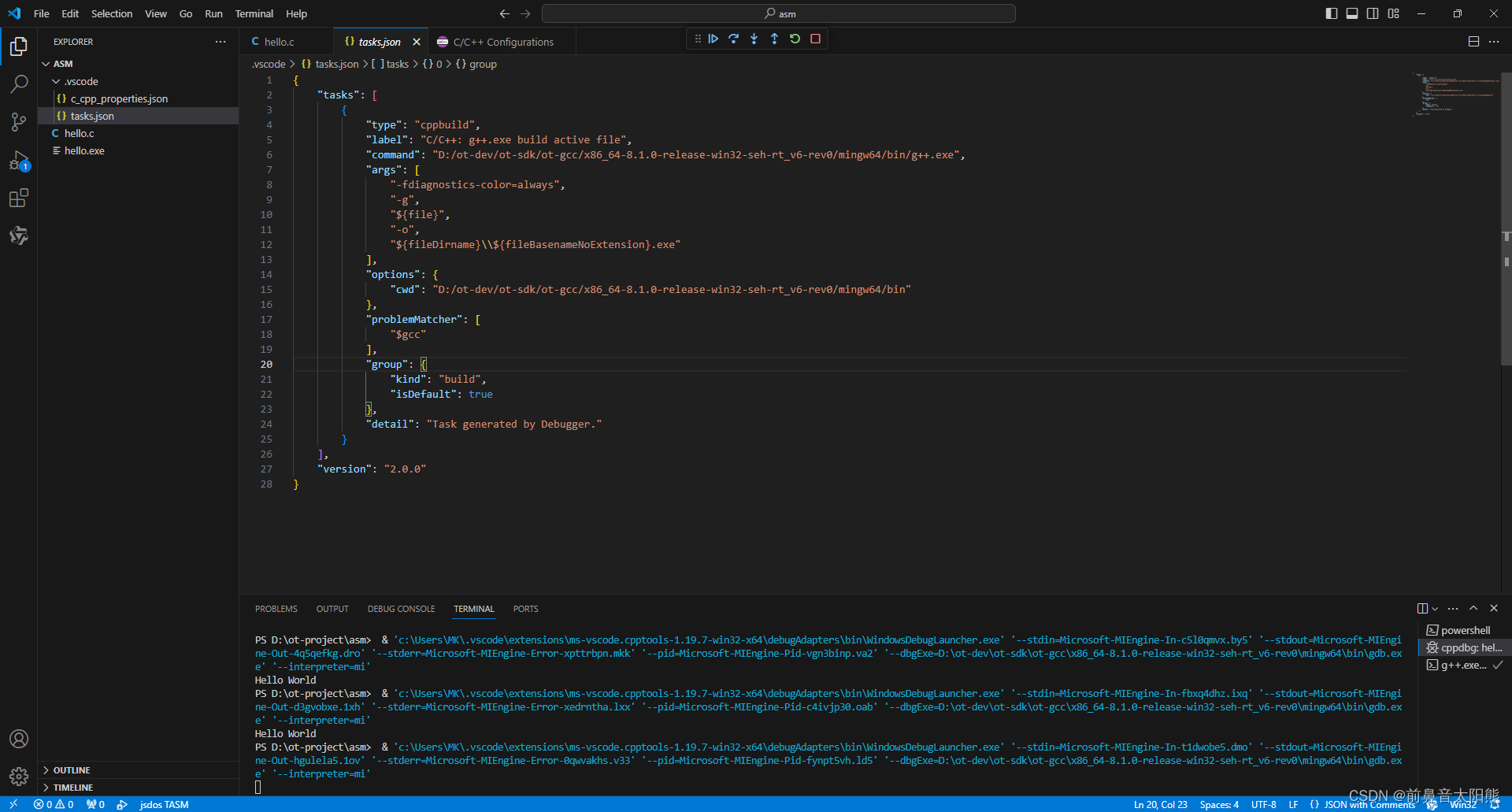Image resolution: width=1512 pixels, height=812 pixels.
Task: Click tasks breadcrumb segment
Action: [391, 64]
